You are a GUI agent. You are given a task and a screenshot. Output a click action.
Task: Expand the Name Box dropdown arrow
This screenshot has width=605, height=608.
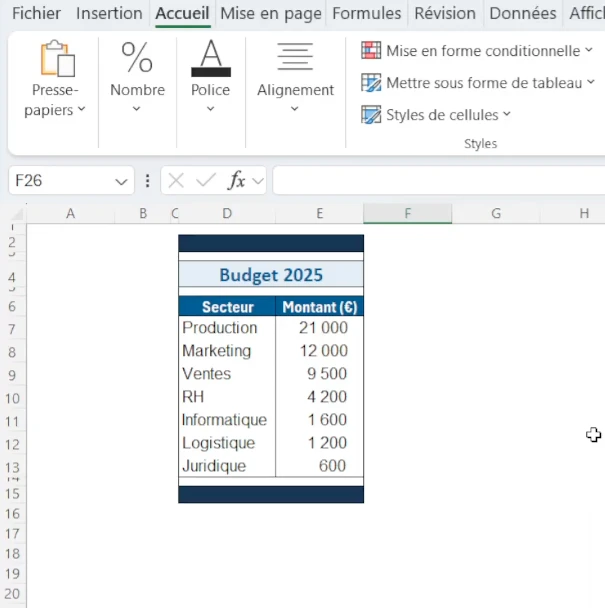coord(121,181)
